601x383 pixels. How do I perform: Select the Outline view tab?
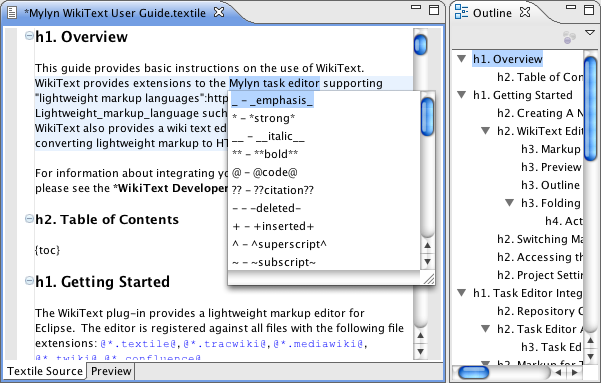[492, 13]
